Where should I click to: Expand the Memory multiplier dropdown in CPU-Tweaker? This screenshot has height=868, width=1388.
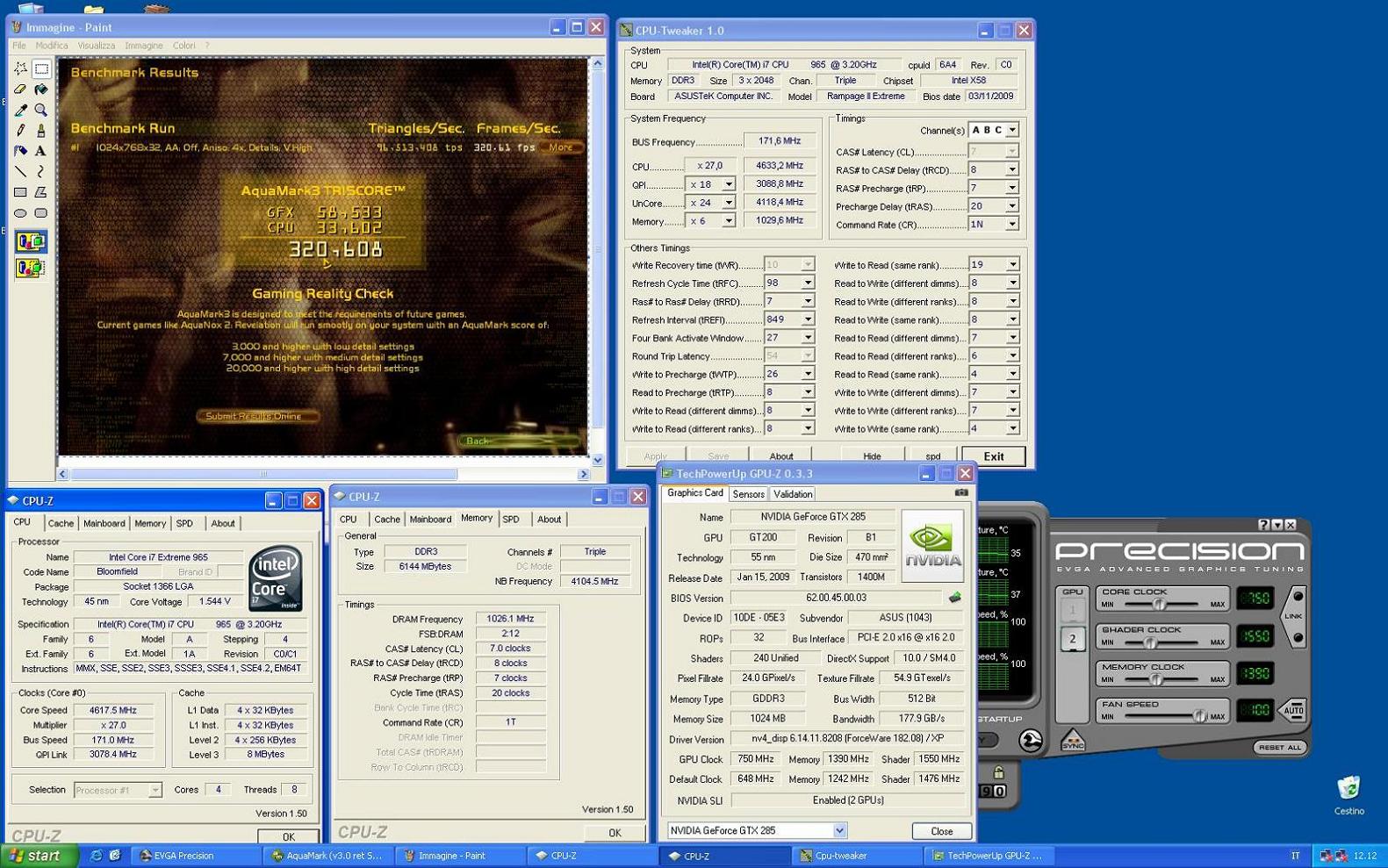pos(728,221)
